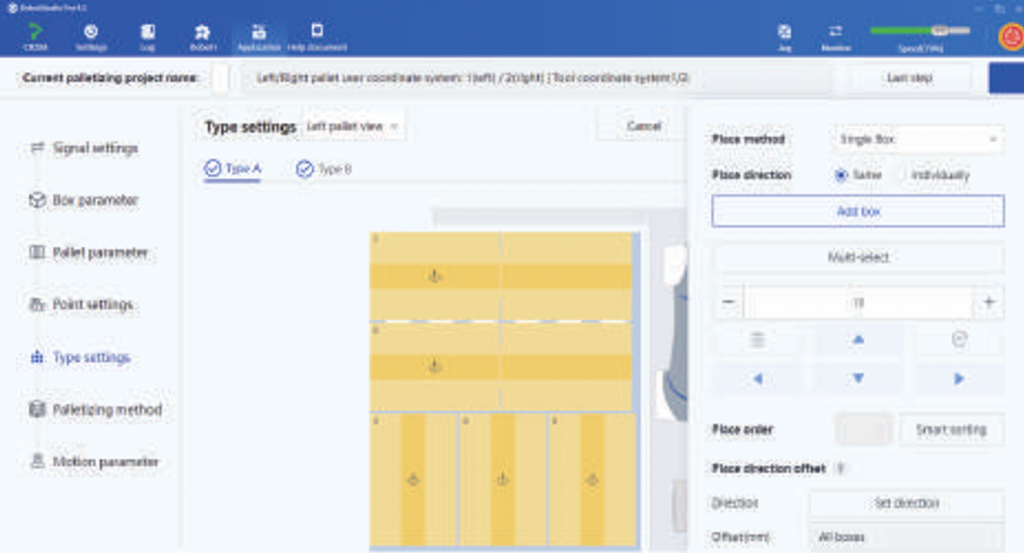Viewport: 1024px width, 553px height.
Task: Expand the Left pallet view dropdown
Action: point(353,127)
